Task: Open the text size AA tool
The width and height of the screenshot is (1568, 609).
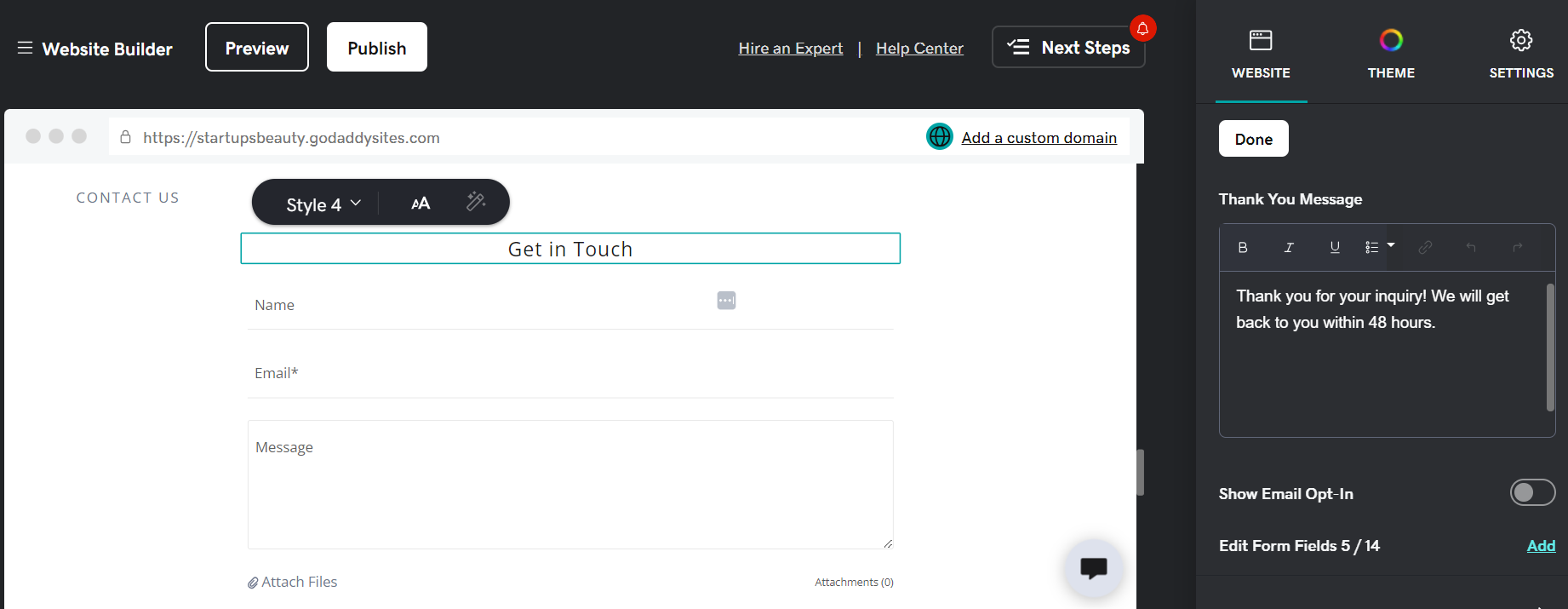Action: pos(421,204)
